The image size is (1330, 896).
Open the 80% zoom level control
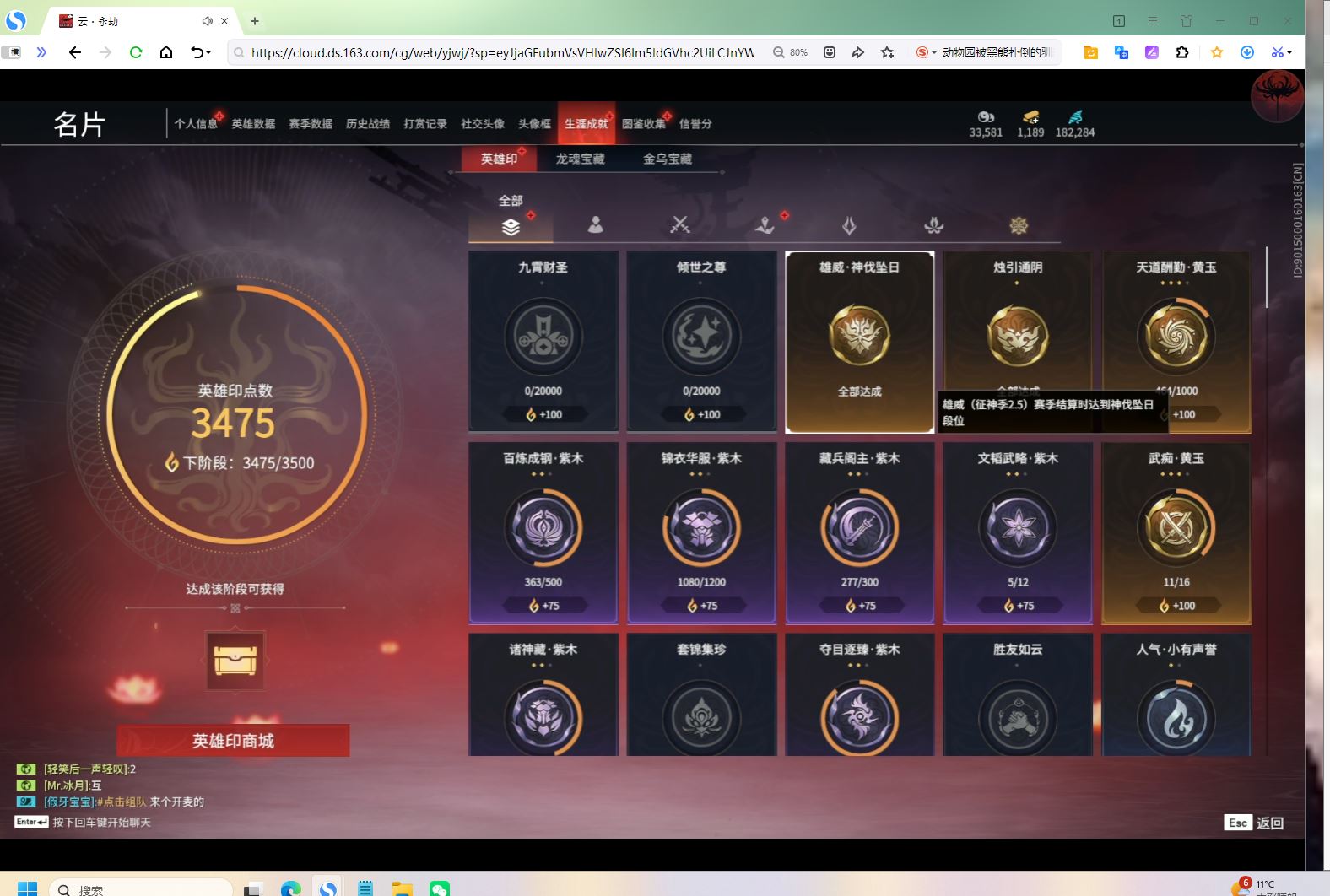pyautogui.click(x=791, y=52)
